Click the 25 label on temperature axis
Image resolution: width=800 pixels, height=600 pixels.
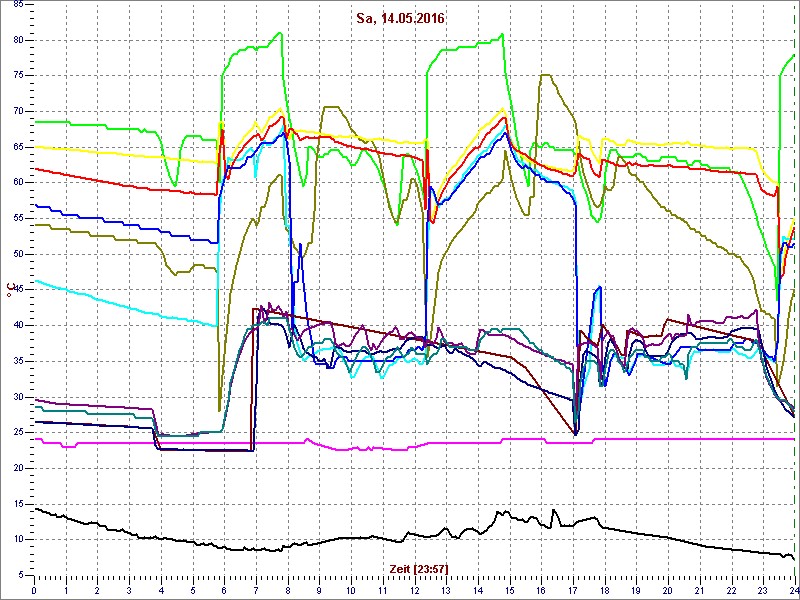pyautogui.click(x=17, y=433)
